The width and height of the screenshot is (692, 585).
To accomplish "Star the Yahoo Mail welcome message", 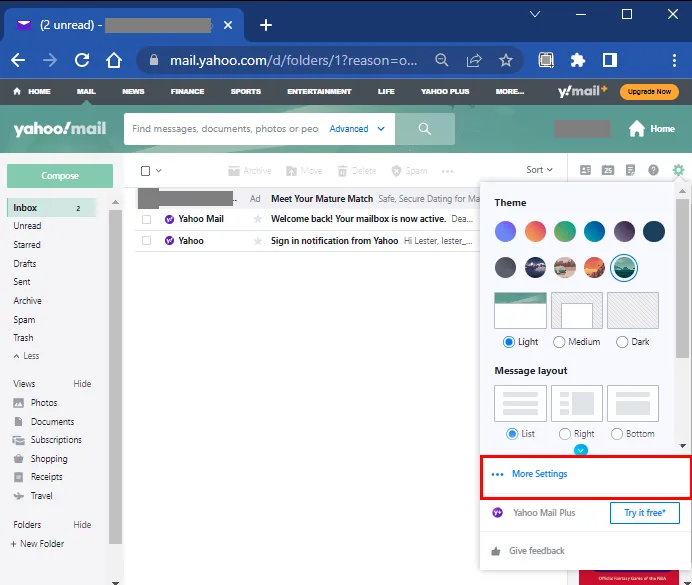I will click(x=258, y=219).
